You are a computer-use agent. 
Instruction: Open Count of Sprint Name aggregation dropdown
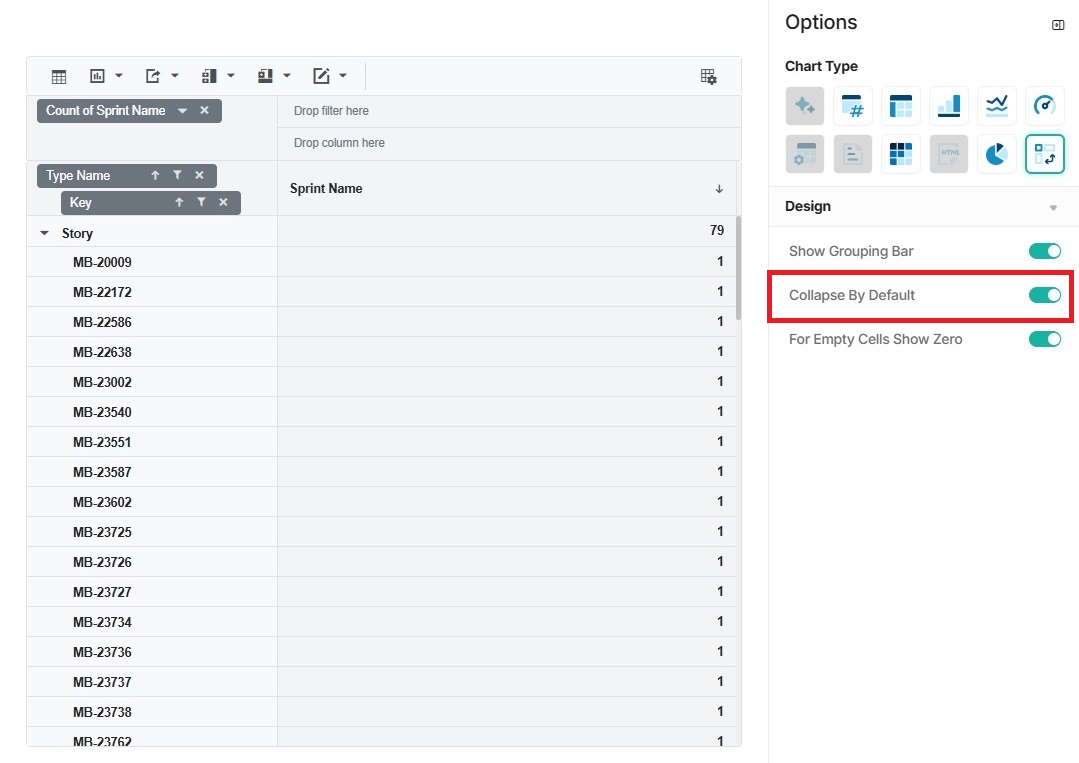click(x=182, y=111)
